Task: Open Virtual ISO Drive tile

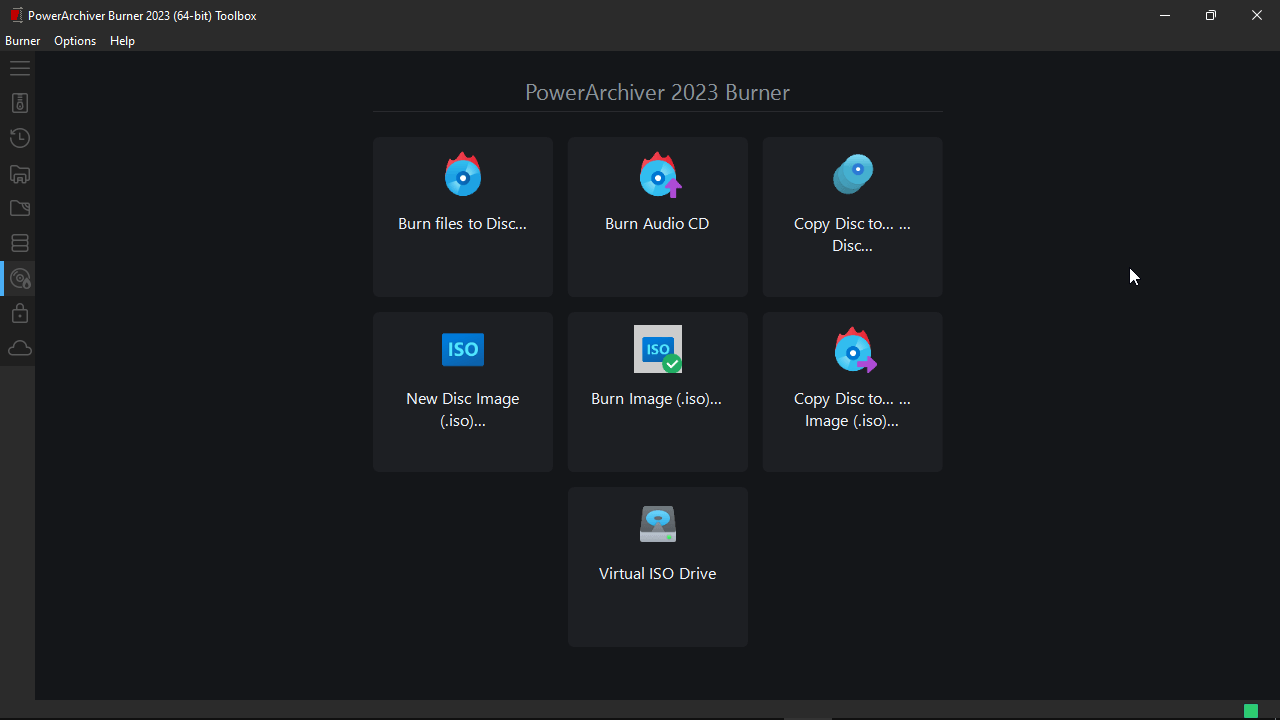Action: [x=657, y=567]
